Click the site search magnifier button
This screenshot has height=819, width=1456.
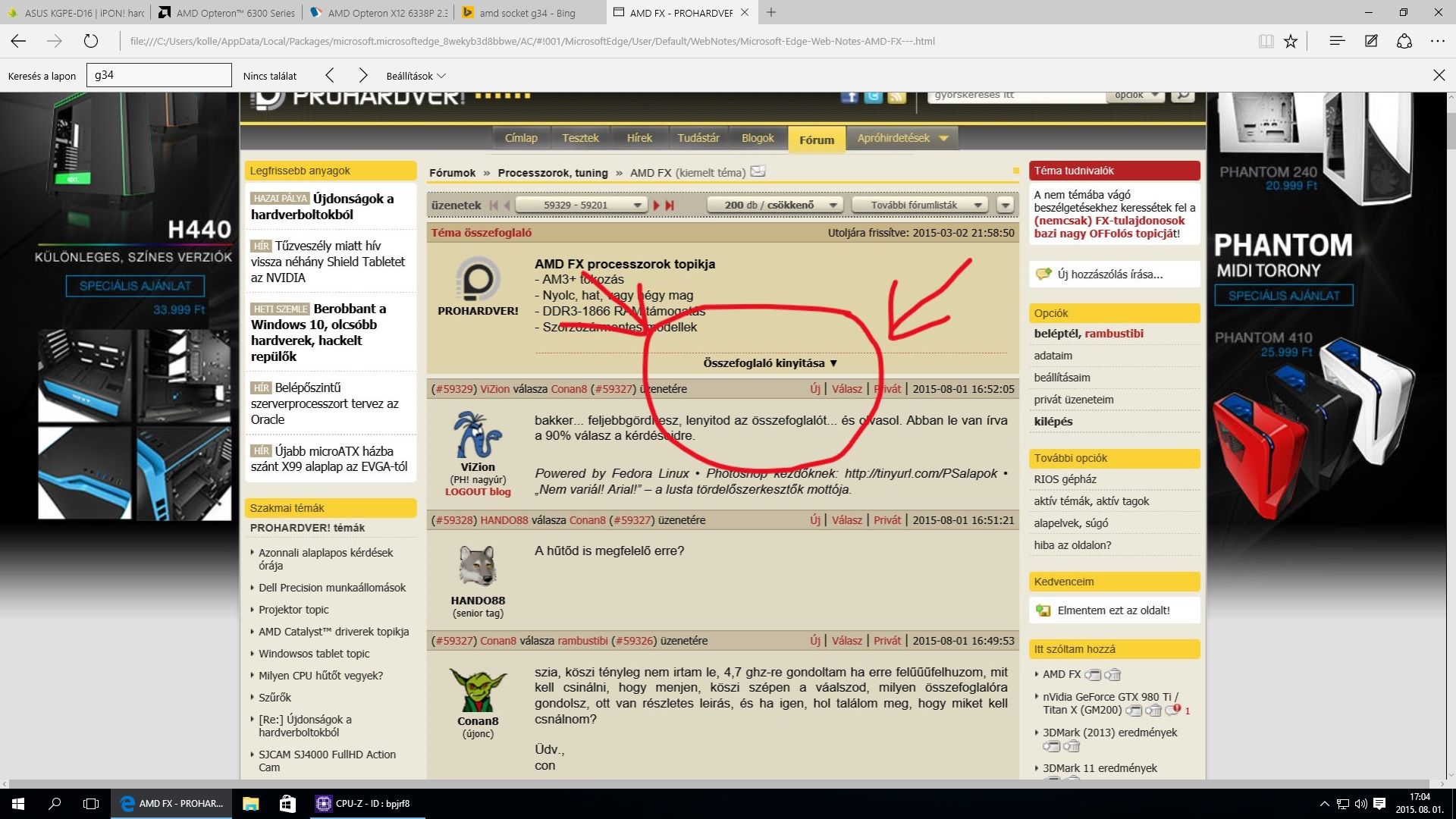click(1182, 96)
